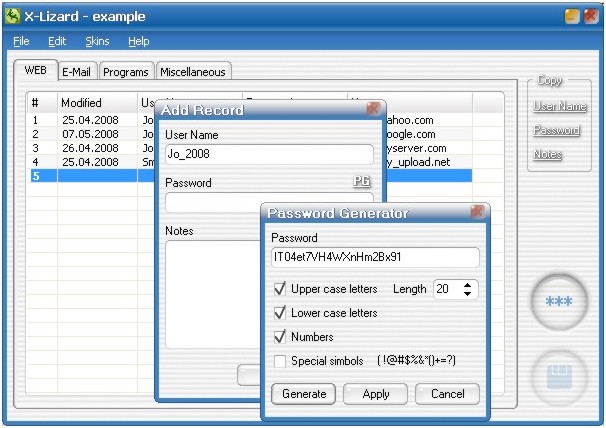Select row 1 dated 25.04.2008
Screen dimensions: 606x428
[x=251, y=120]
